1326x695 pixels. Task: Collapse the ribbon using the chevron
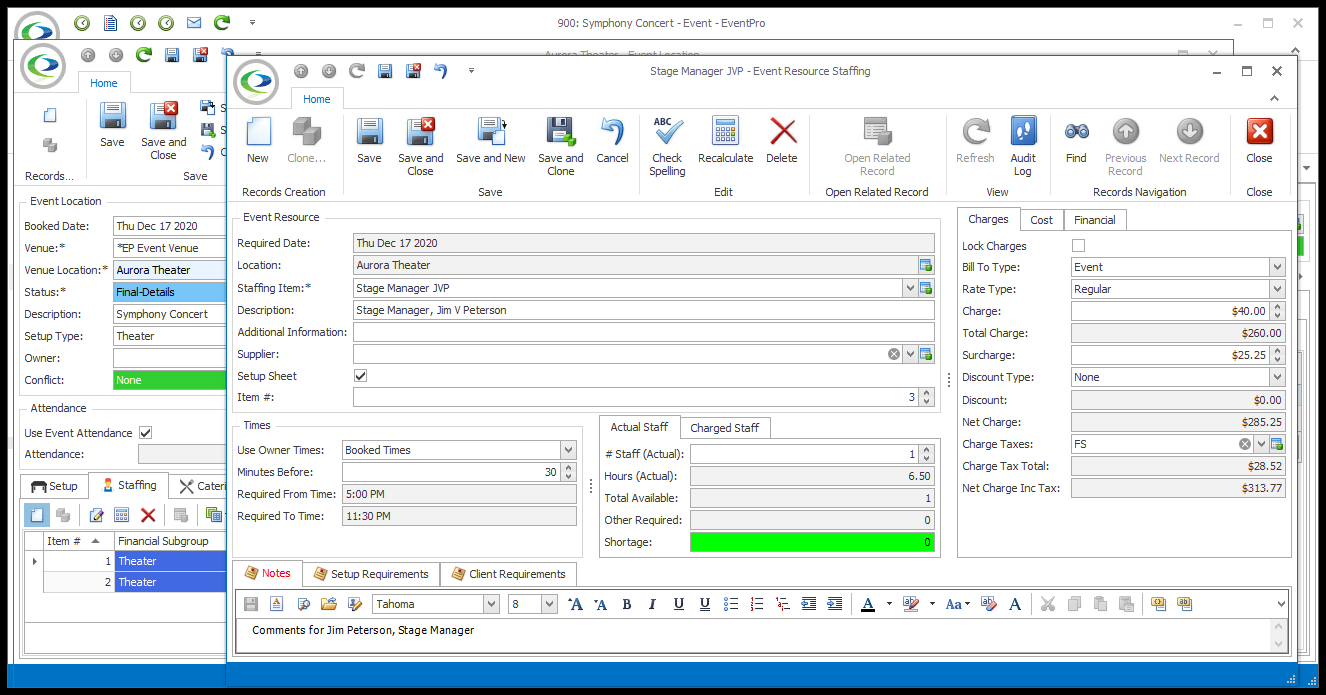coord(1275,98)
